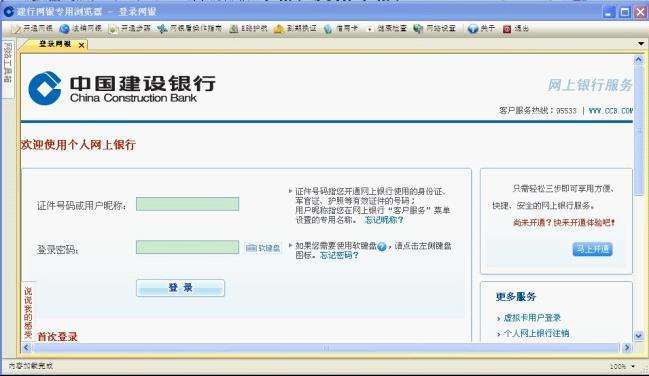Click the 健康检查 toolbar item
Screen dimensions: 649x376
click(387, 28)
